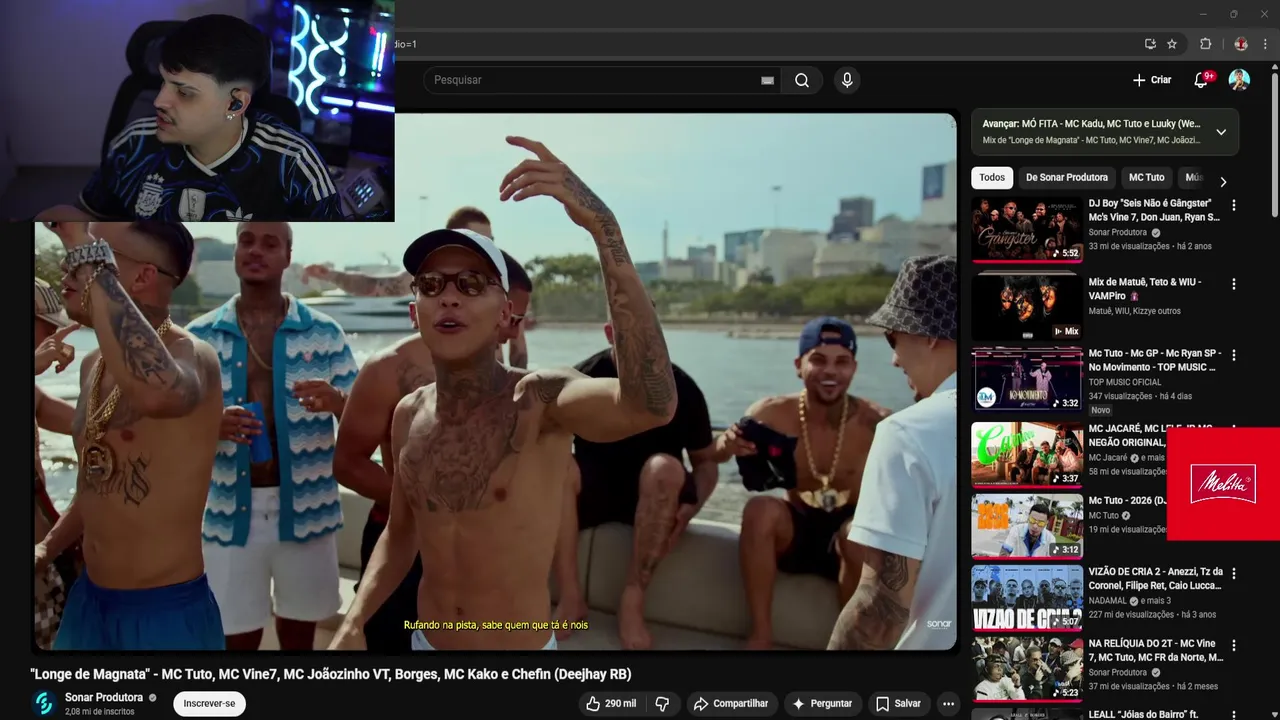Image resolution: width=1280 pixels, height=720 pixels.
Task: Dislike the video with thumbs down
Action: tap(662, 704)
